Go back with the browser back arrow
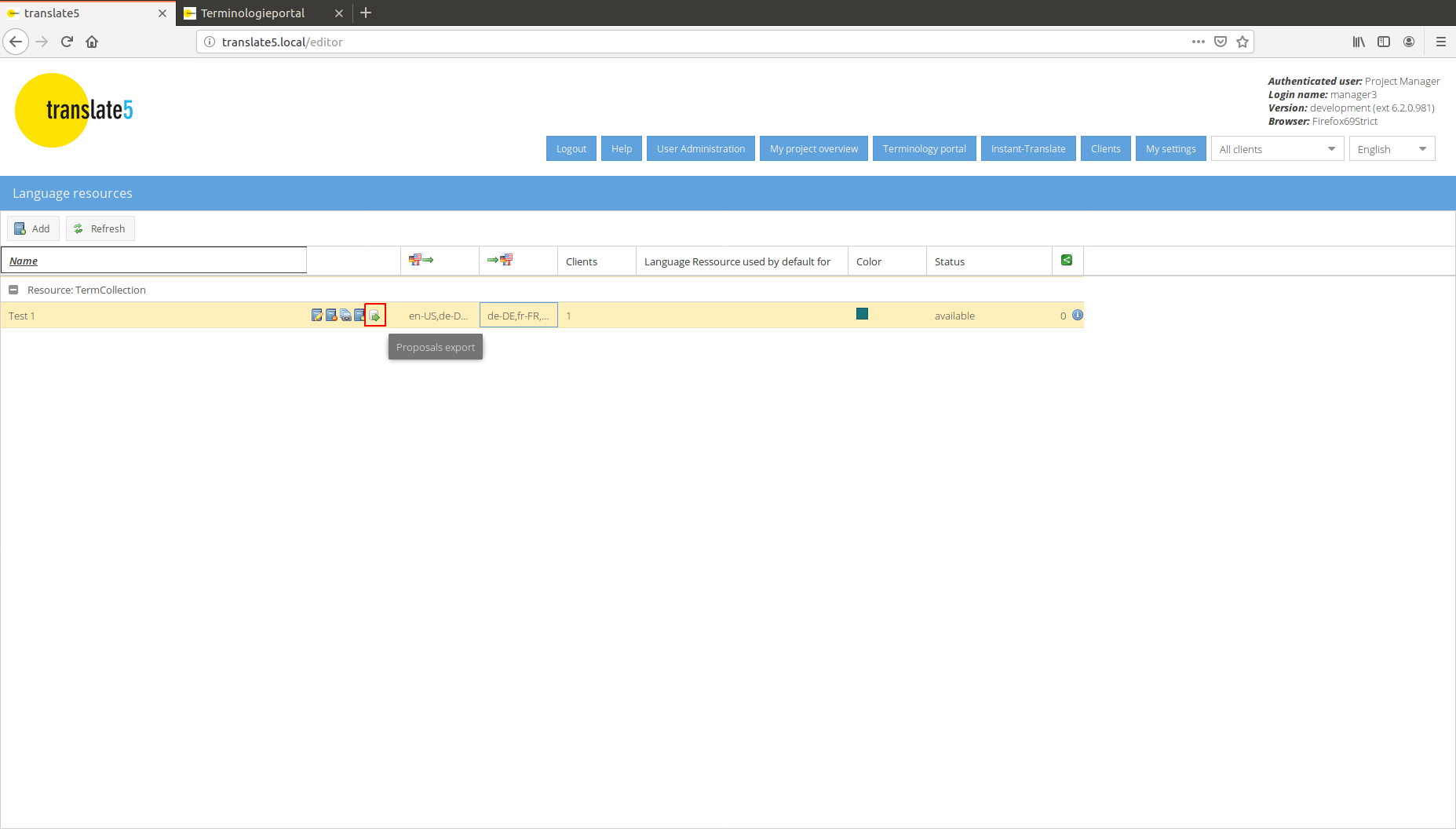Screen dimensions: 1456x829 (x=16, y=42)
